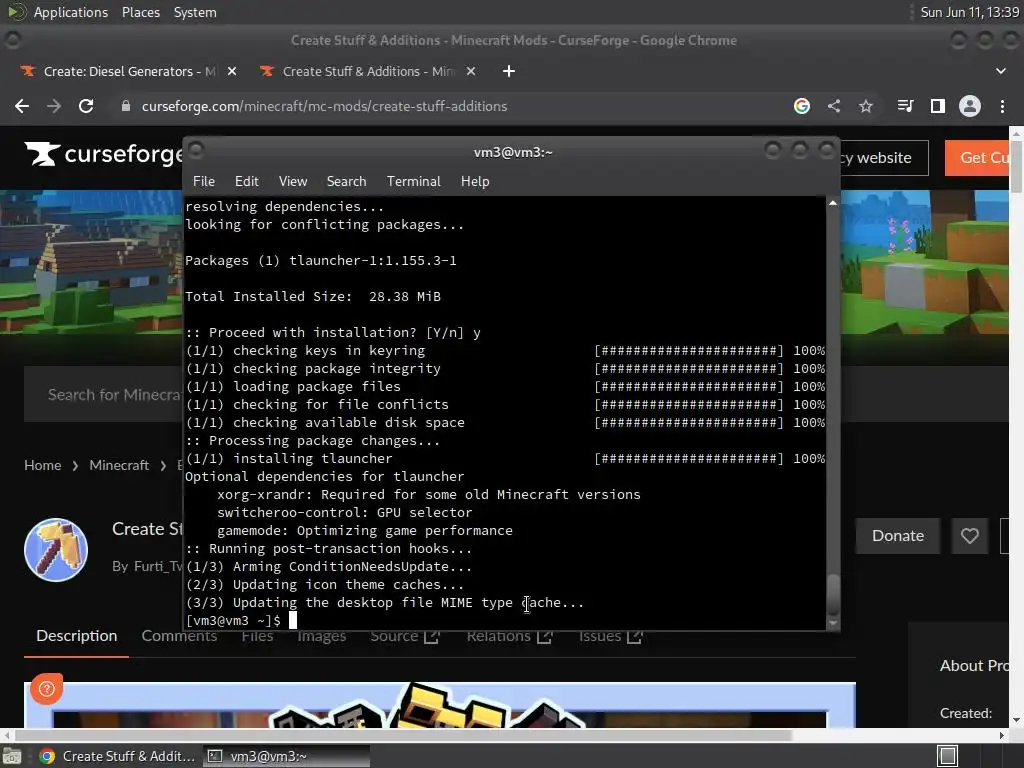Open the Description tab
This screenshot has height=768, width=1024.
[76, 636]
